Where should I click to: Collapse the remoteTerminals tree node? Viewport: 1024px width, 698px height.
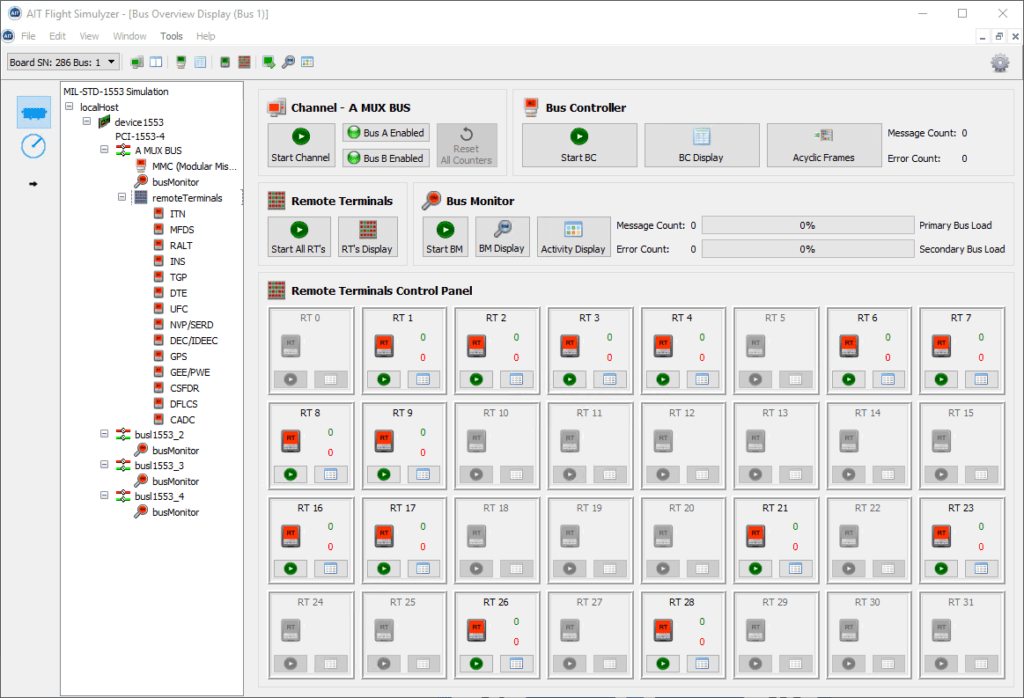(x=123, y=198)
